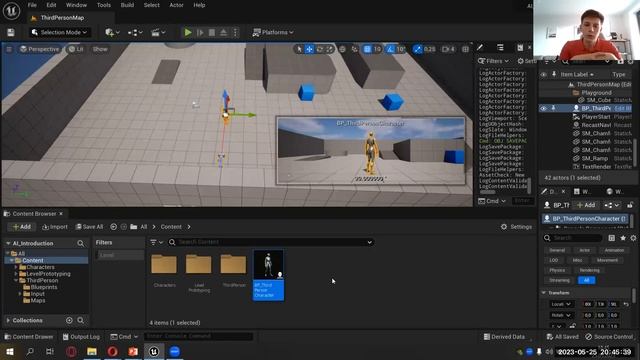This screenshot has width=640, height=360.
Task: Toggle favorites star filter in Details
Action: pyautogui.click(x=623, y=238)
